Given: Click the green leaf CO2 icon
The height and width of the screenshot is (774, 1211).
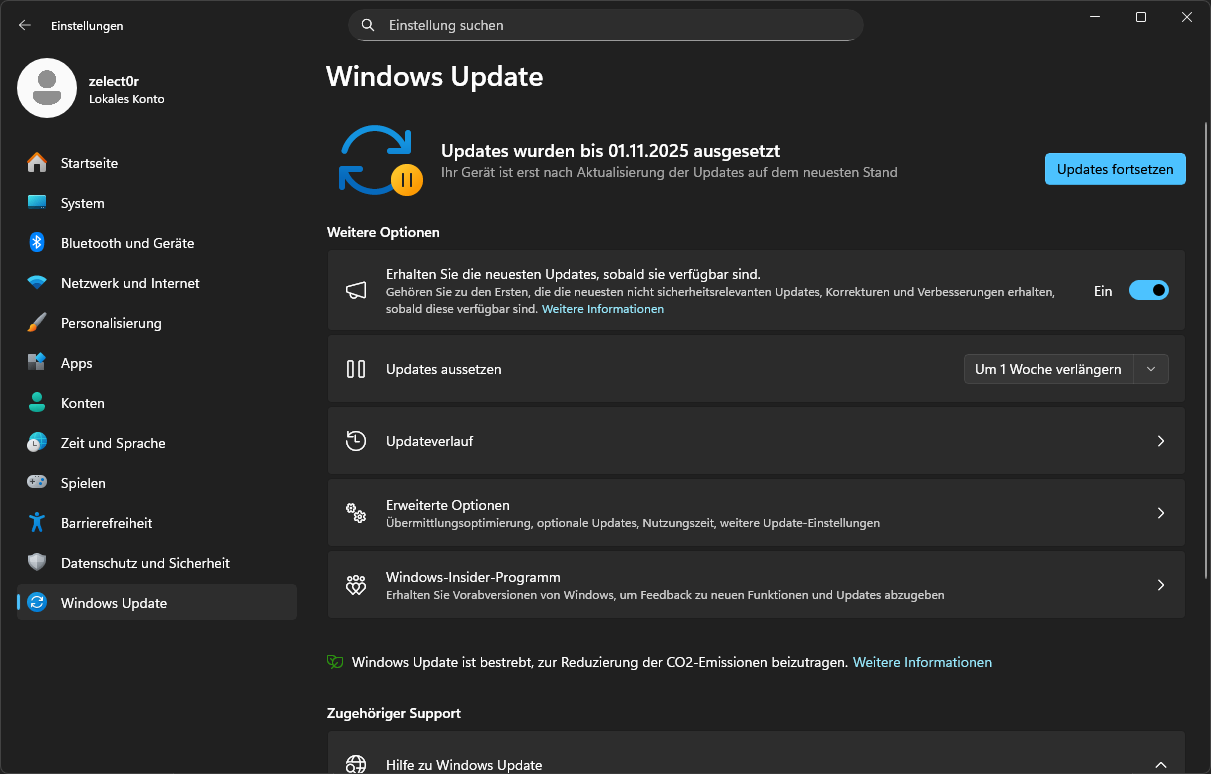Looking at the screenshot, I should click(x=335, y=662).
